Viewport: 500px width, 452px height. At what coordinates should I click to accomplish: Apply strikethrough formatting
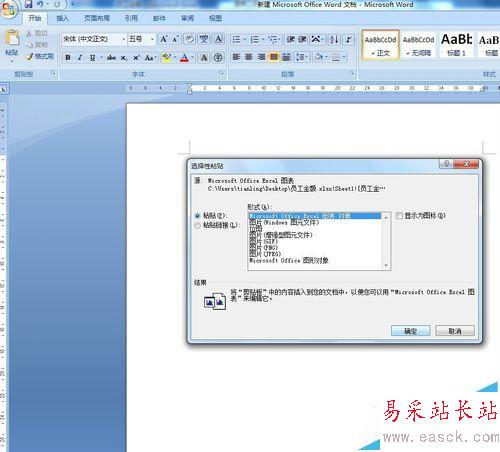[111, 58]
